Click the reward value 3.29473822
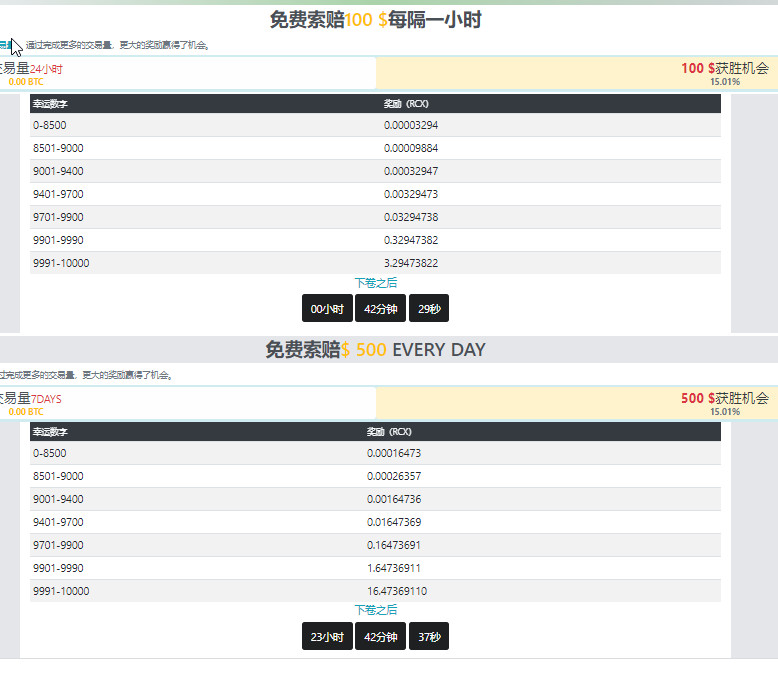 click(x=411, y=264)
